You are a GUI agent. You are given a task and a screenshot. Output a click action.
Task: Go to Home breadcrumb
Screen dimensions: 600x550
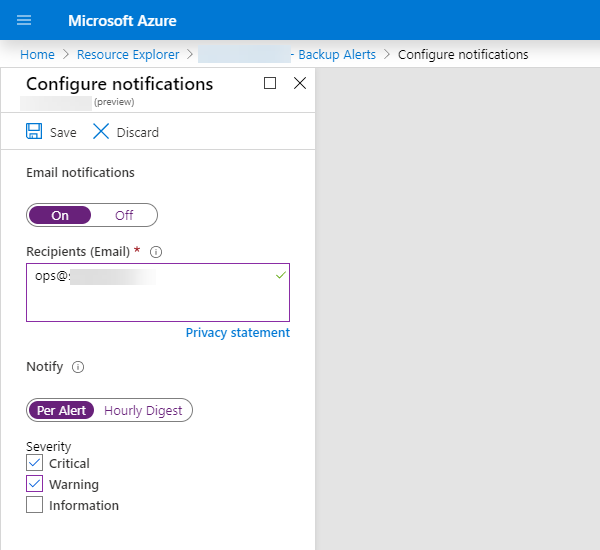pyautogui.click(x=37, y=55)
